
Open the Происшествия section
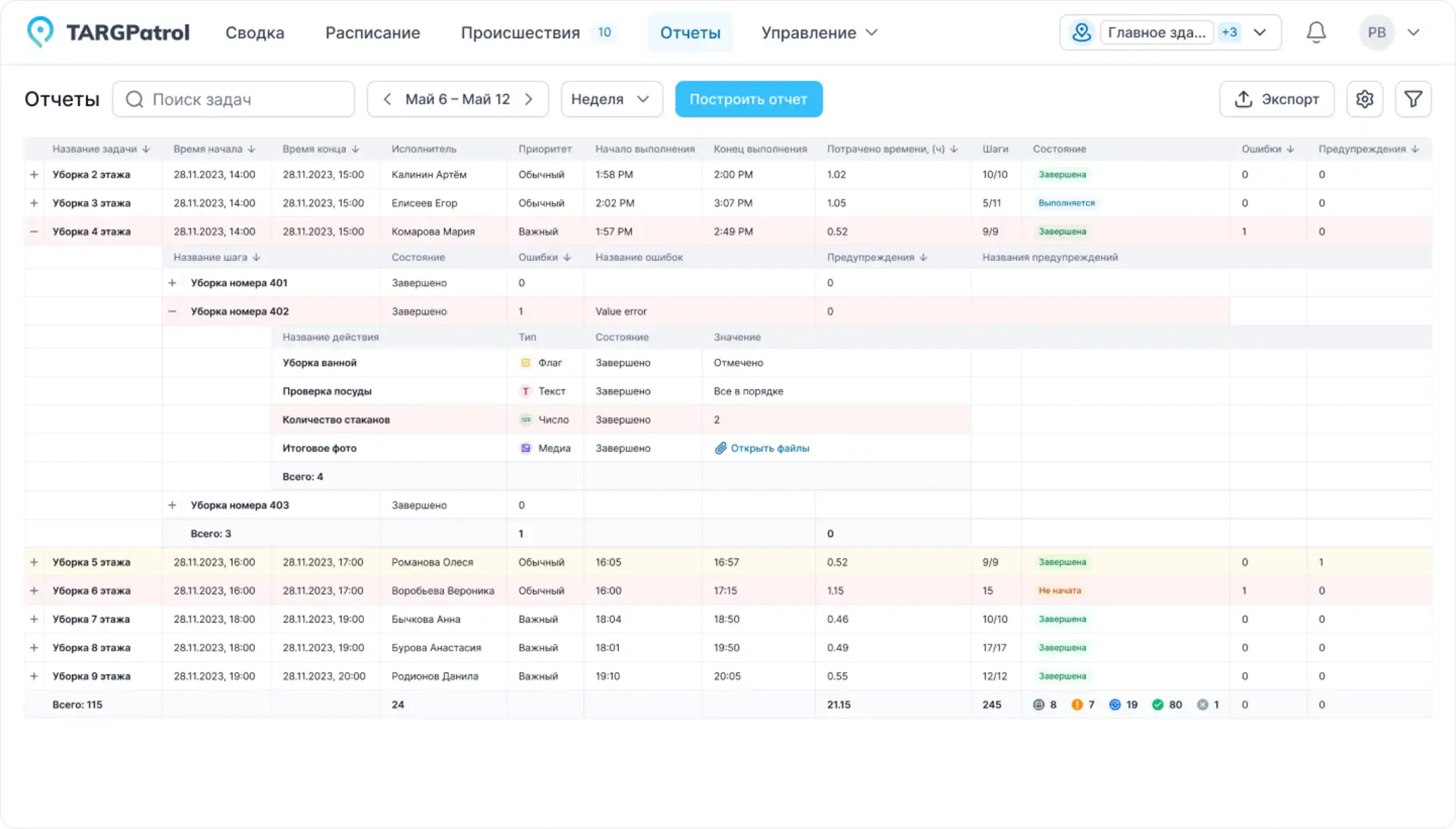click(x=520, y=33)
